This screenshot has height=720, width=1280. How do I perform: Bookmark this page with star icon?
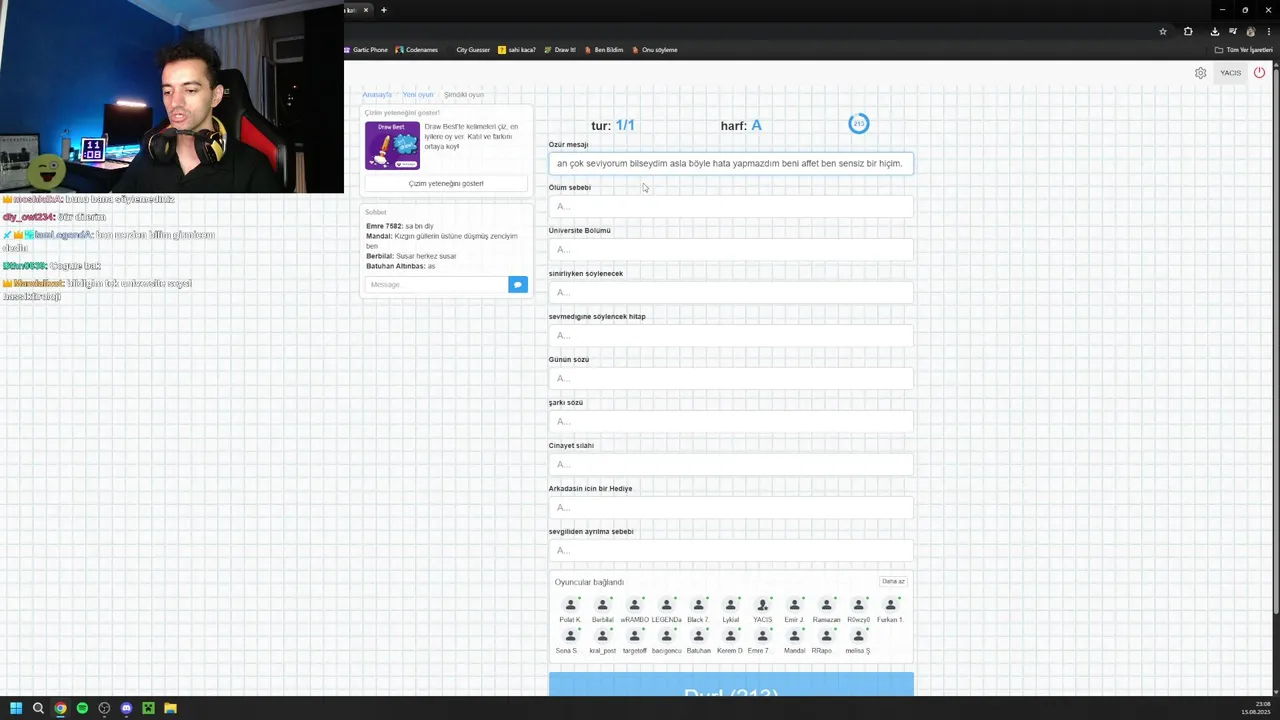point(1162,31)
